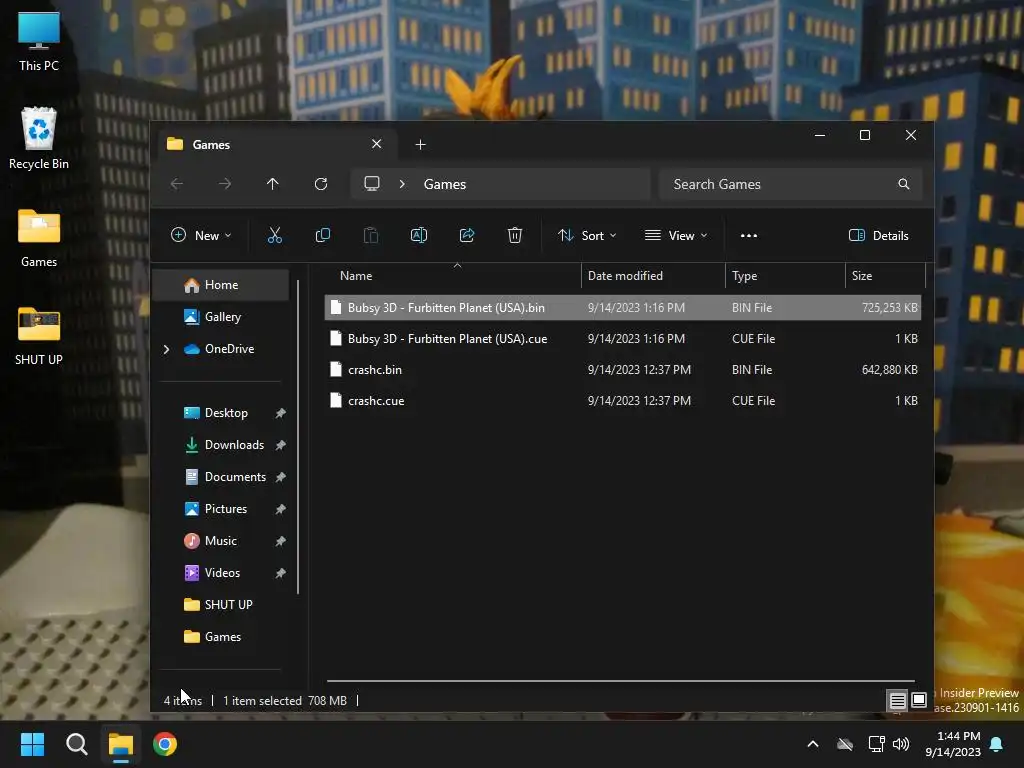
Task: Show hidden system tray icons
Action: [813, 744]
